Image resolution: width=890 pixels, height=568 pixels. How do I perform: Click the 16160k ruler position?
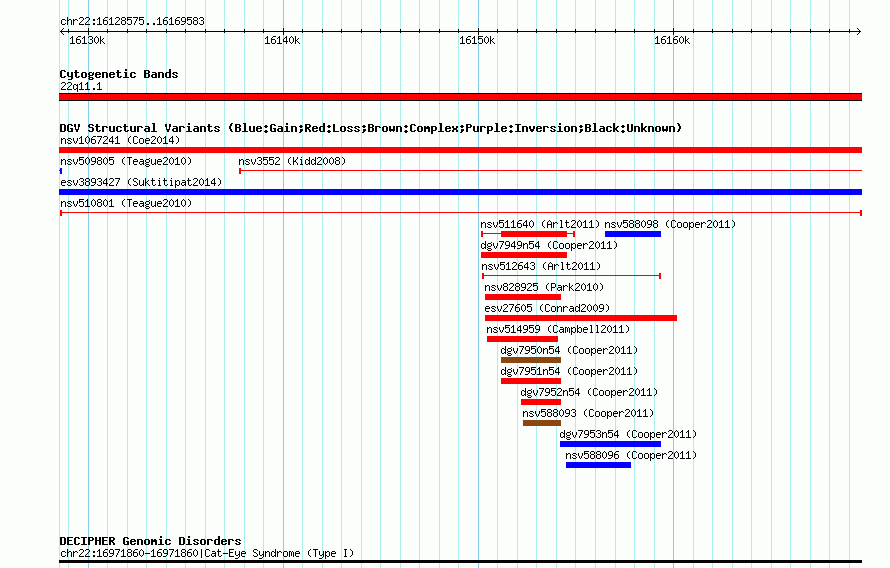672,40
